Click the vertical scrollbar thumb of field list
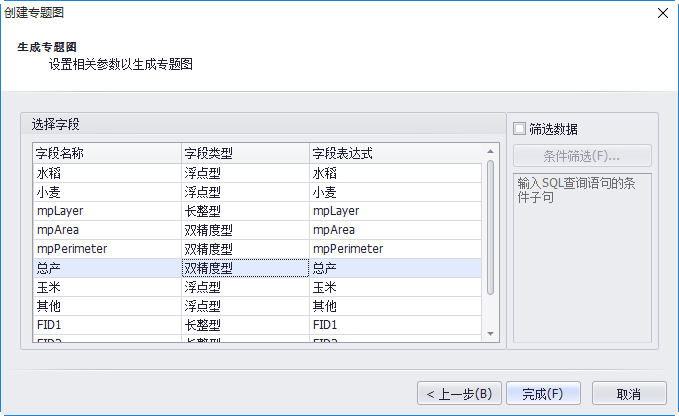The height and width of the screenshot is (416, 679). pyautogui.click(x=490, y=225)
